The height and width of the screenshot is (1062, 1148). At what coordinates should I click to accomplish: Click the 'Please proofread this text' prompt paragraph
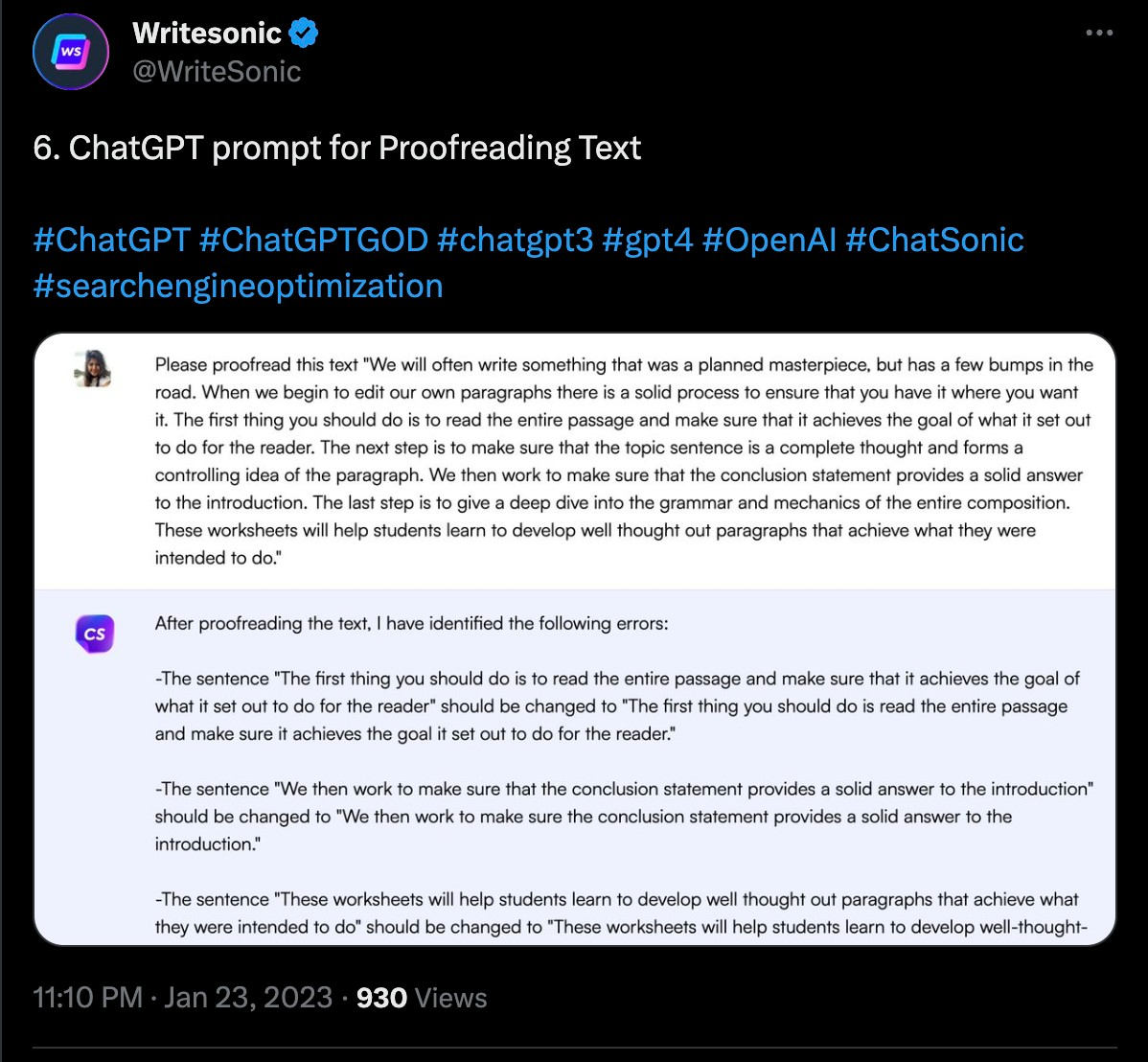click(x=623, y=461)
